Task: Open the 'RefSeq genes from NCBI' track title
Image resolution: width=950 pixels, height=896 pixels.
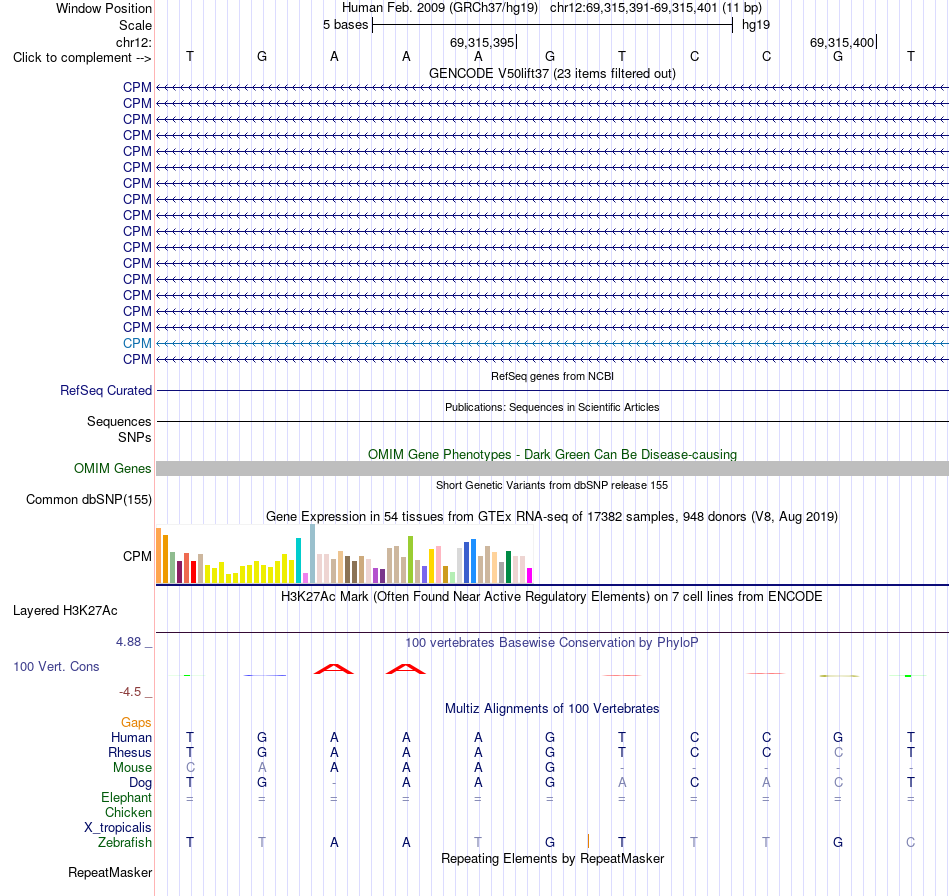Action: coord(552,376)
